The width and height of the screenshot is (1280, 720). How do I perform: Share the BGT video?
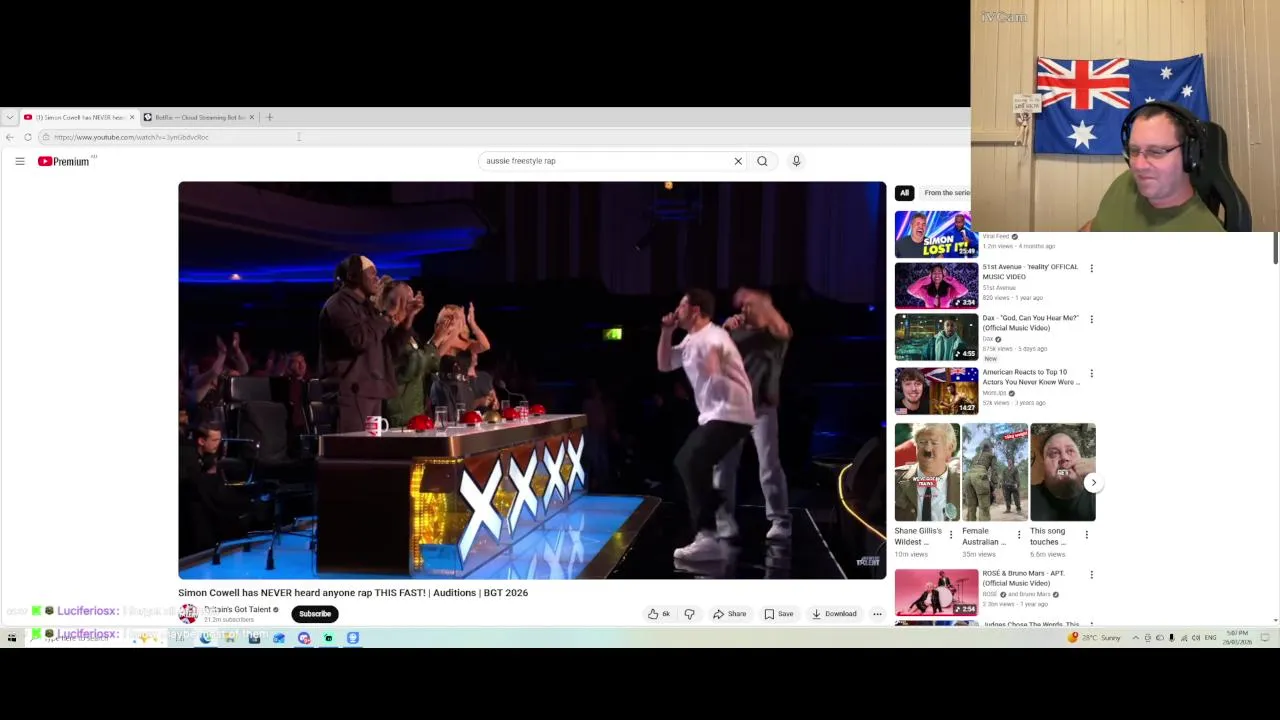point(729,614)
